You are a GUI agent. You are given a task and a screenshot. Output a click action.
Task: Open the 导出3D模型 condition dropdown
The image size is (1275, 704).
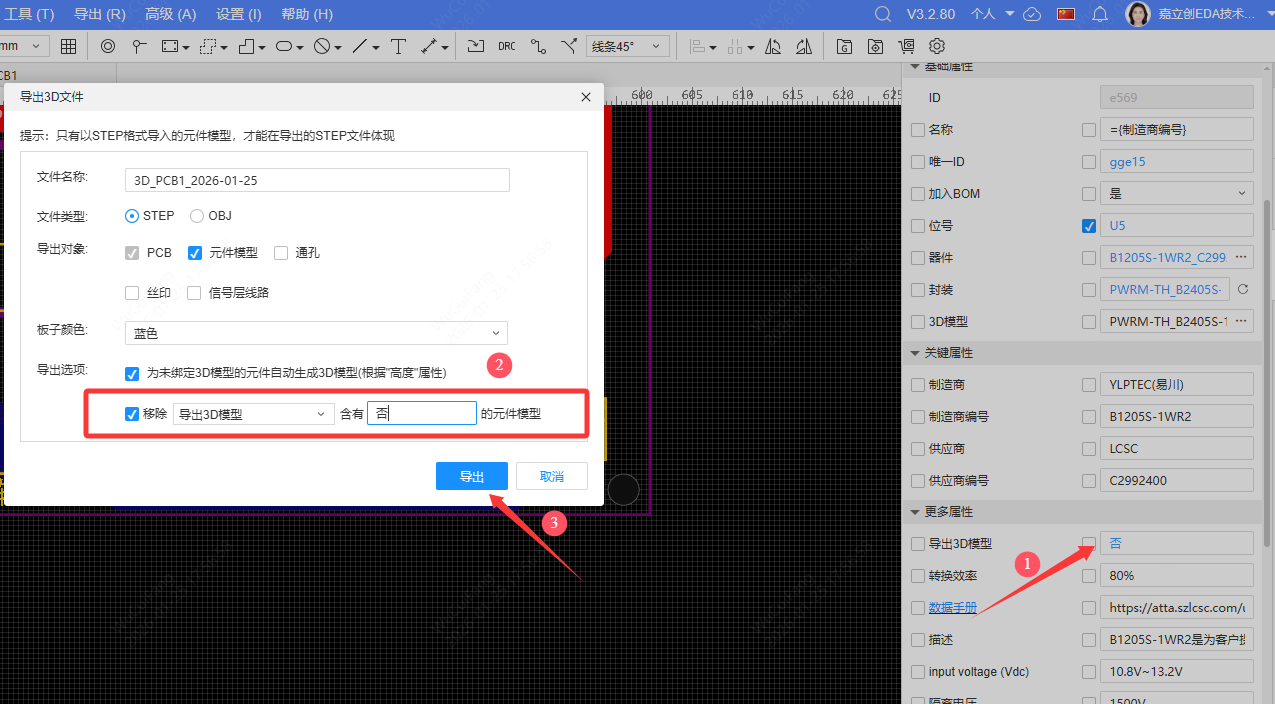tap(253, 413)
